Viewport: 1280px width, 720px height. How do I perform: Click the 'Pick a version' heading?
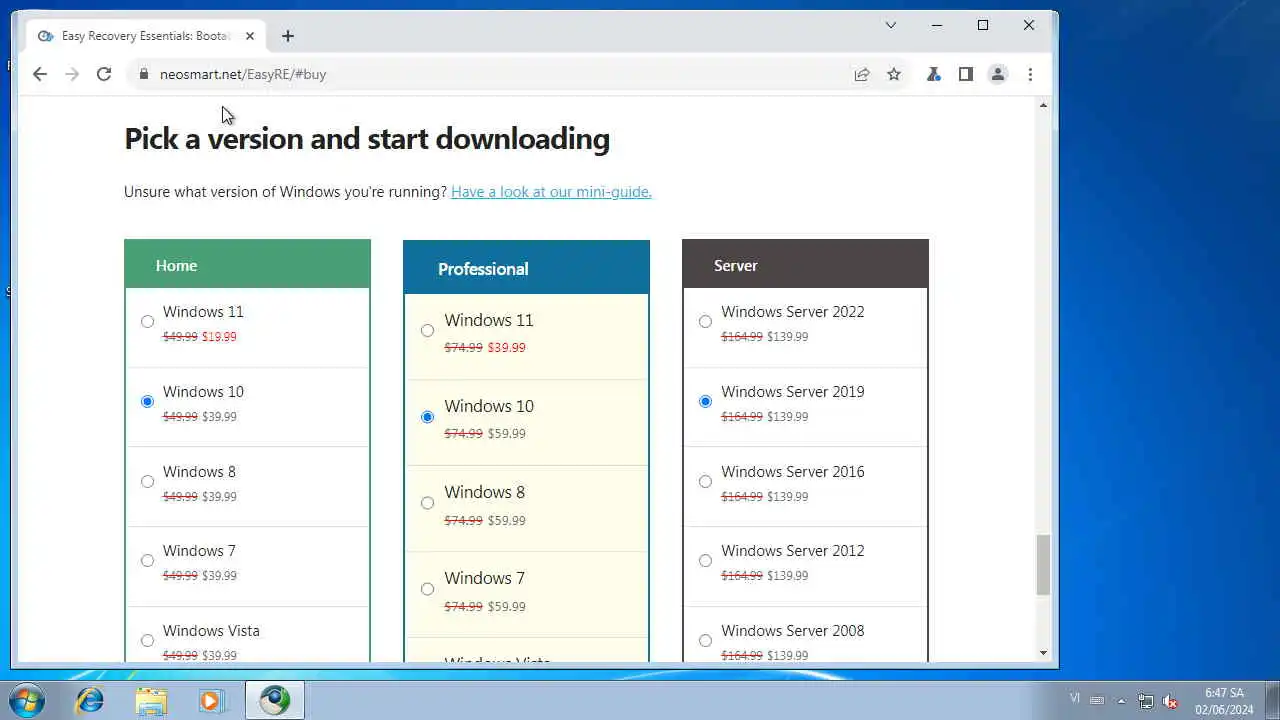367,139
